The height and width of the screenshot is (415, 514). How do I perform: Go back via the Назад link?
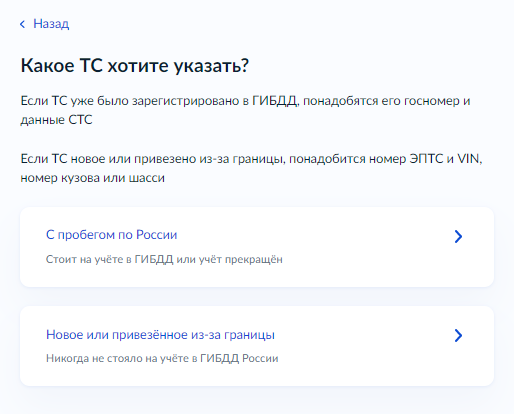coord(51,24)
